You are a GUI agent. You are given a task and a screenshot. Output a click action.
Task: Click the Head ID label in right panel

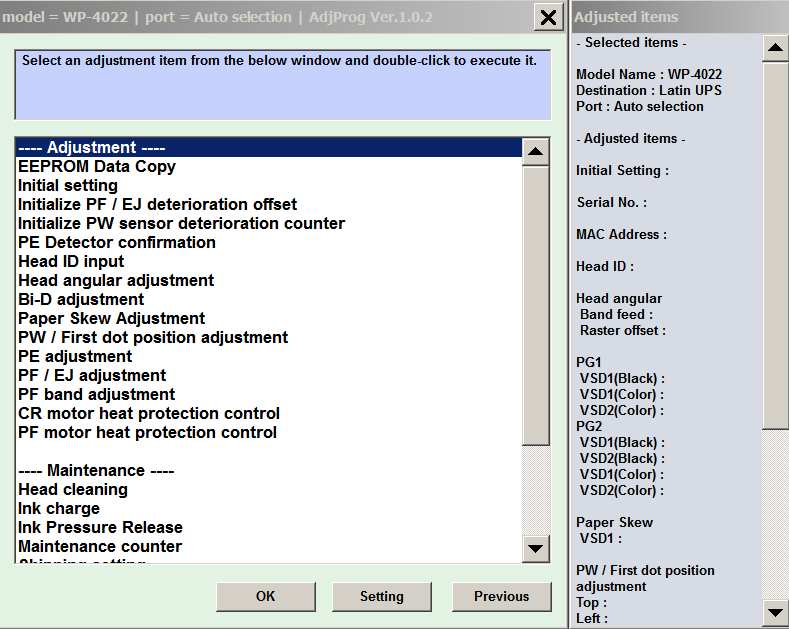click(605, 266)
